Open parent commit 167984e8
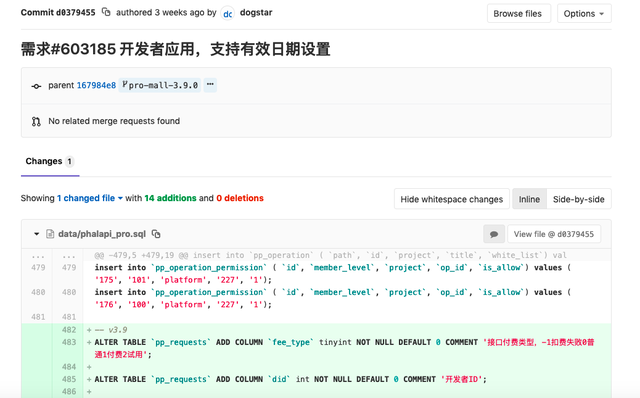Viewport: 640px width, 398px height. tap(96, 85)
